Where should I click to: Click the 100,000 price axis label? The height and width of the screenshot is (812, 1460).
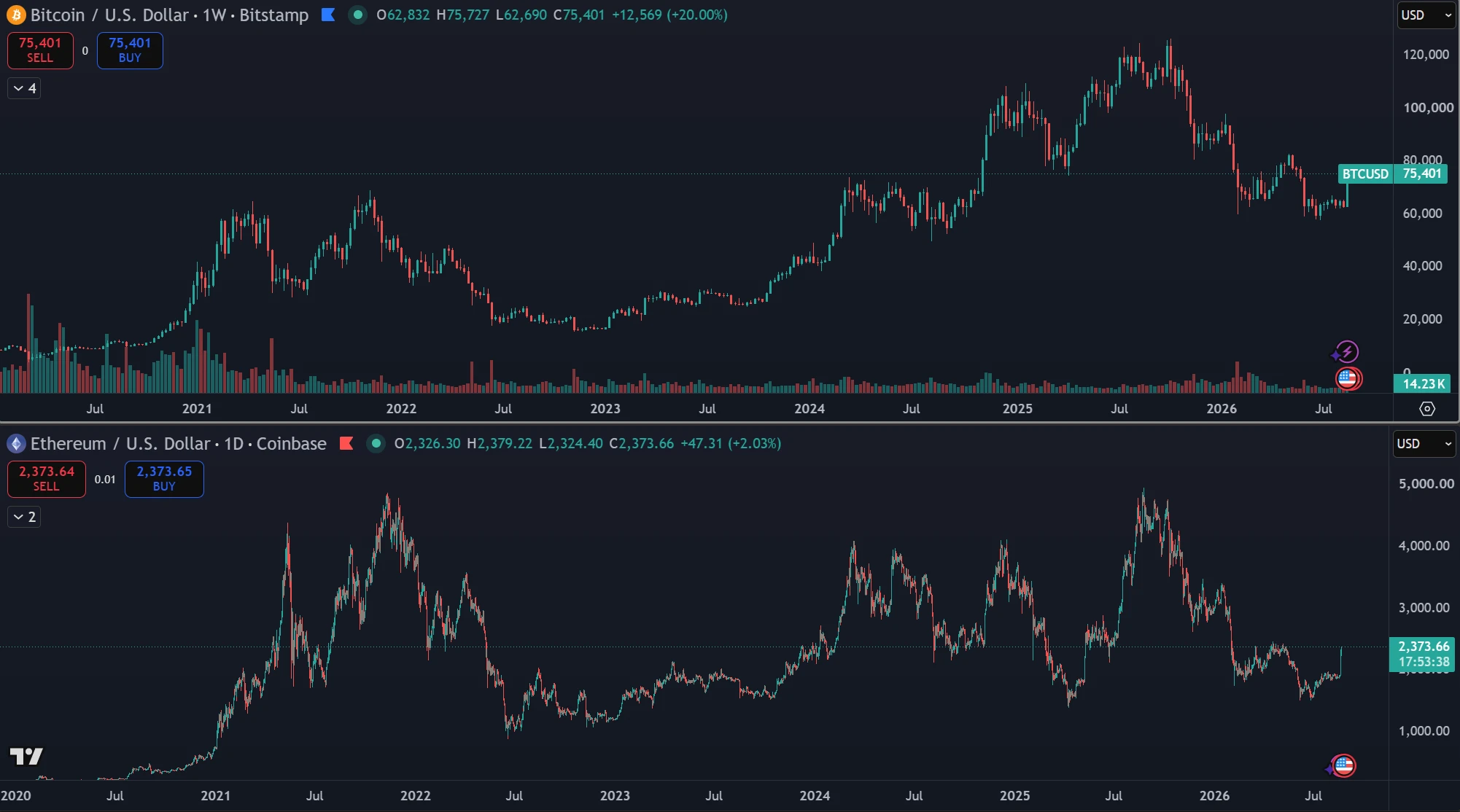click(x=1428, y=108)
